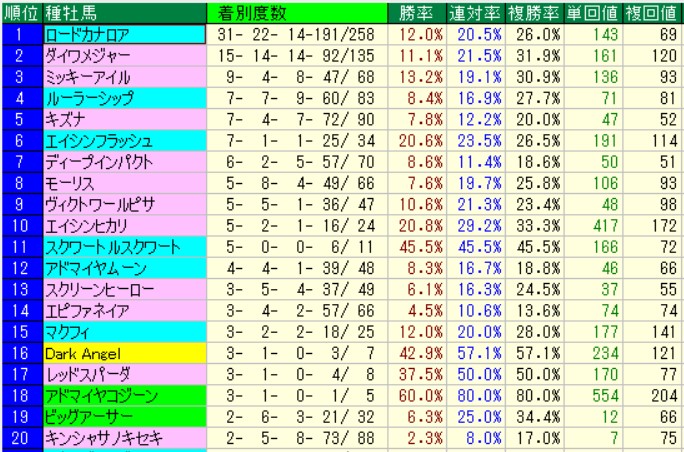Screen dimensions: 684x452
Task: Click record 31- 22- 14-191/258
Action: click(296, 34)
